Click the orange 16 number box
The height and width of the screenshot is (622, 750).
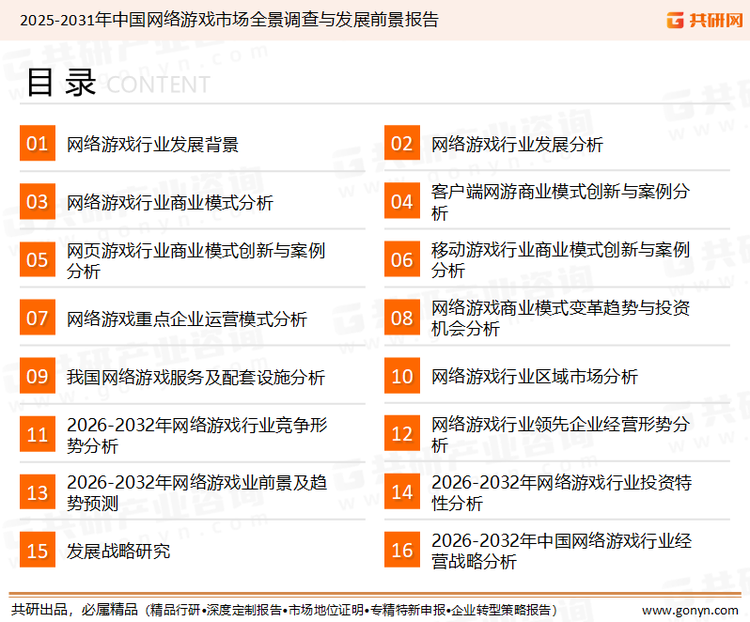click(402, 550)
